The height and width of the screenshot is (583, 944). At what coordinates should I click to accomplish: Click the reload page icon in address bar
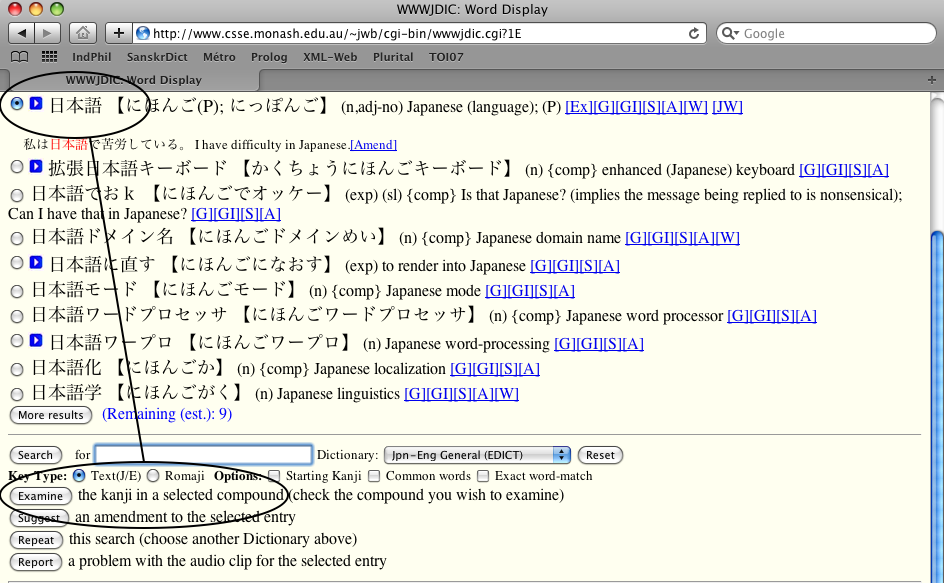694,33
